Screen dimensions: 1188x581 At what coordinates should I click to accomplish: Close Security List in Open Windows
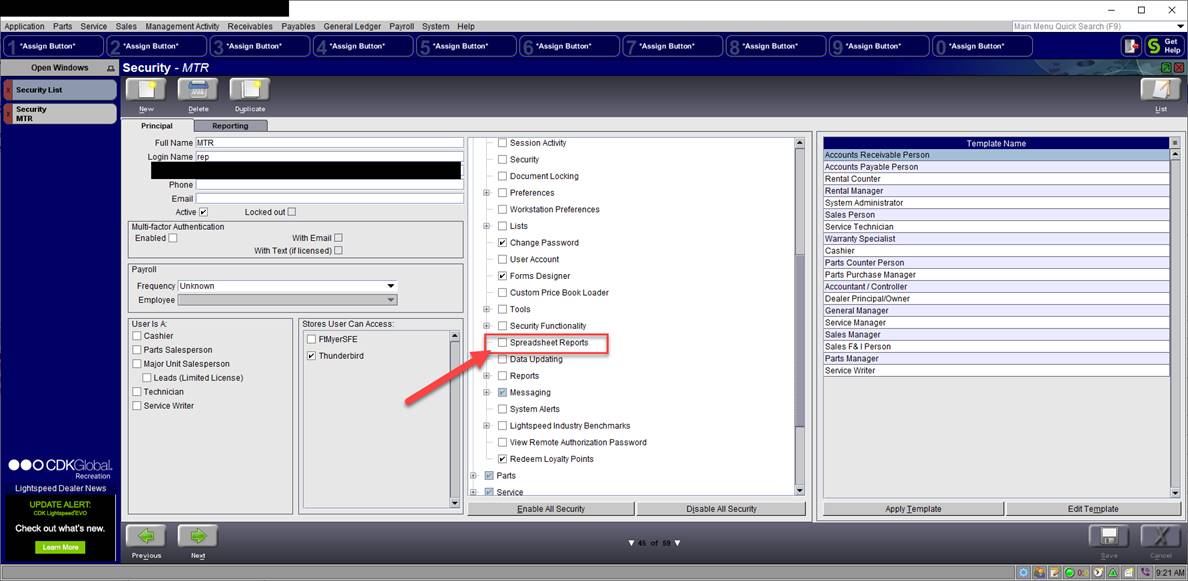pos(8,90)
